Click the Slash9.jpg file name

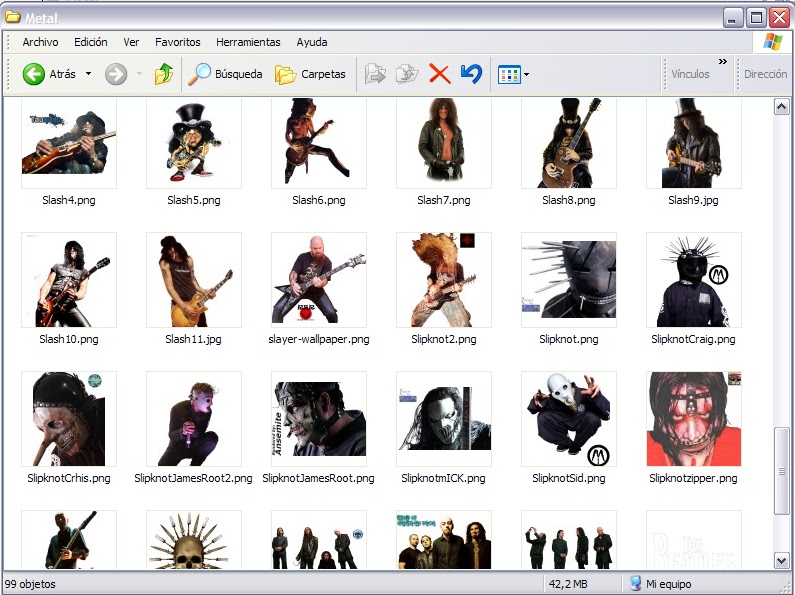(x=693, y=200)
